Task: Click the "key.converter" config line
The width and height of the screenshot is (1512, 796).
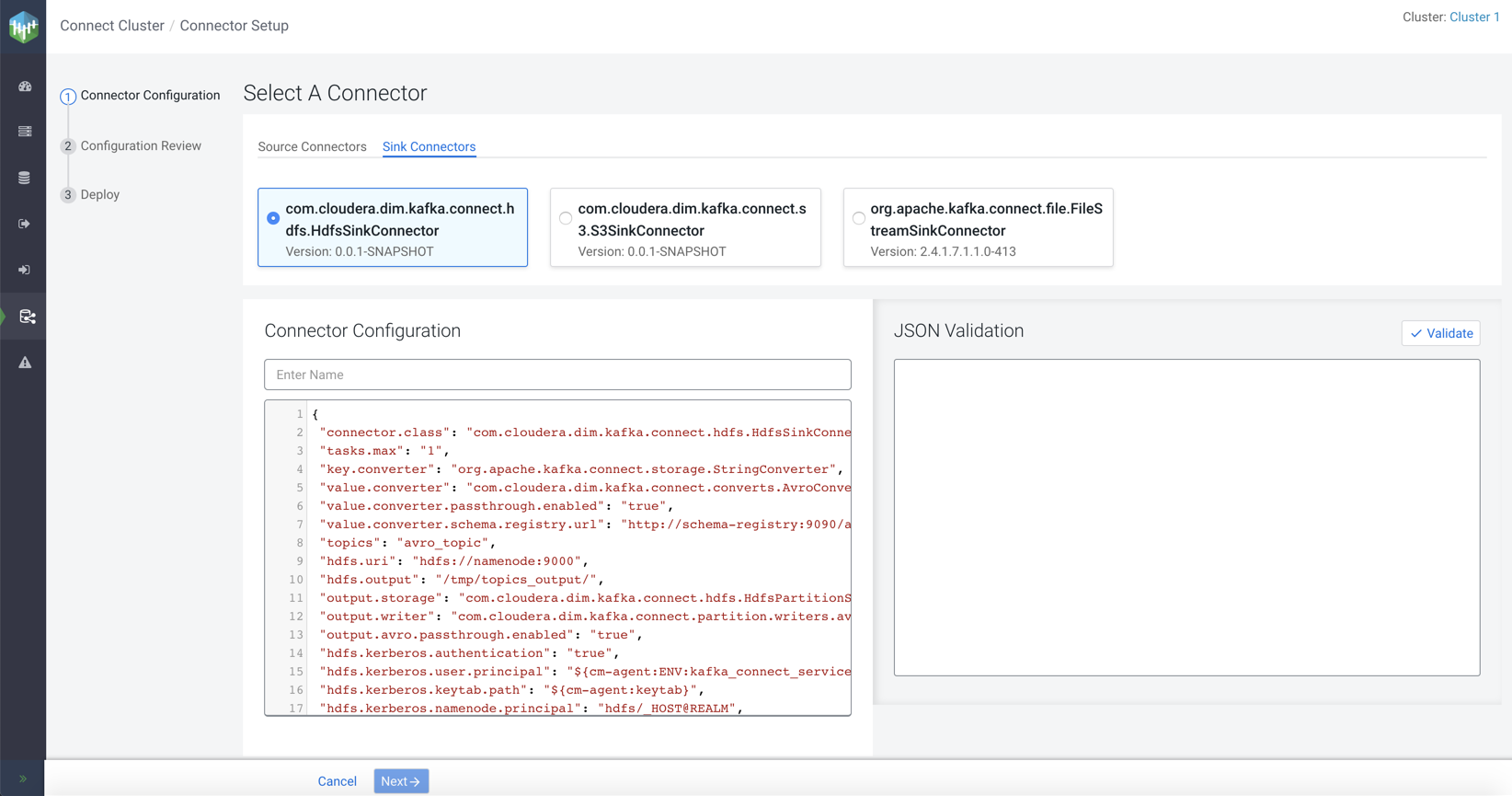Action: [581, 469]
